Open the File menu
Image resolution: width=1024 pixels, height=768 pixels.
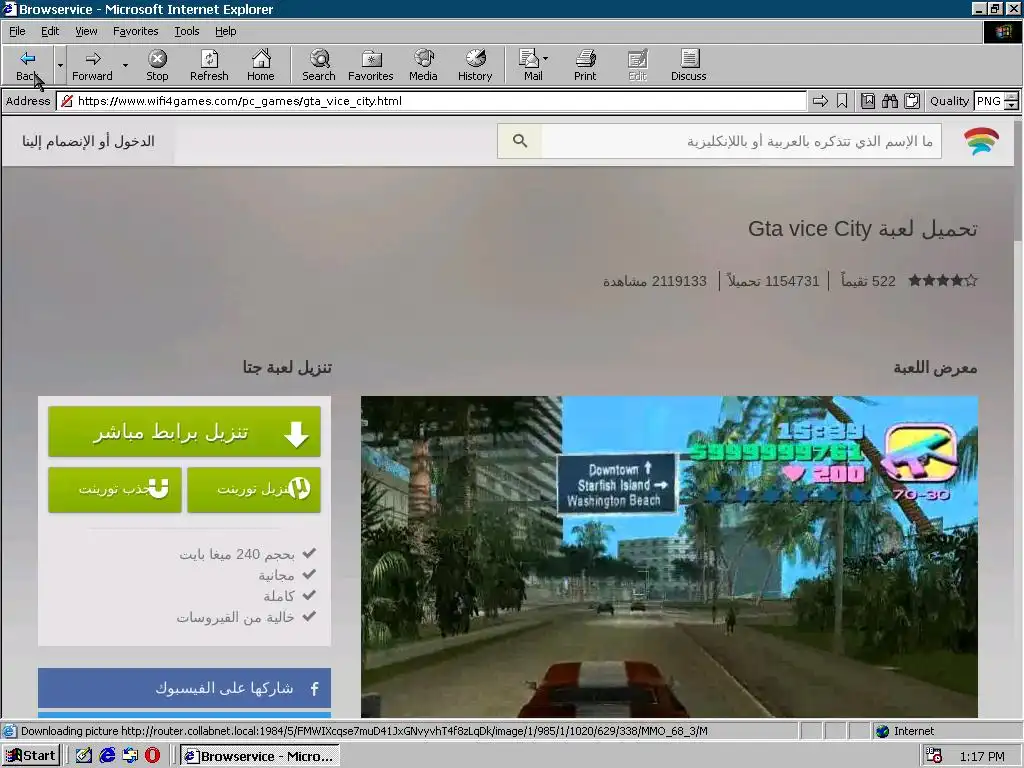pyautogui.click(x=17, y=31)
